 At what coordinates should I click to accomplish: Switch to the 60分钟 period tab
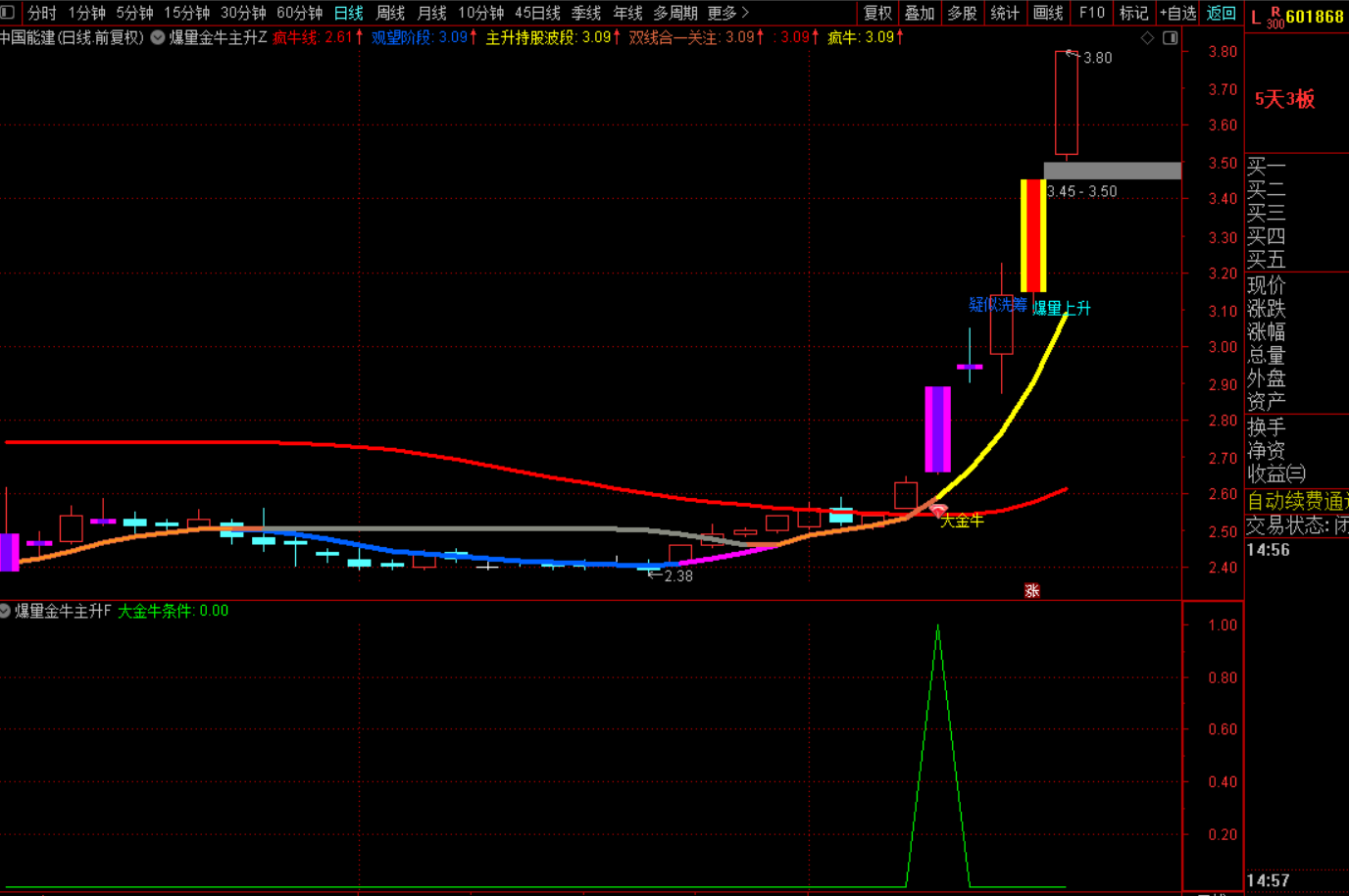point(299,13)
